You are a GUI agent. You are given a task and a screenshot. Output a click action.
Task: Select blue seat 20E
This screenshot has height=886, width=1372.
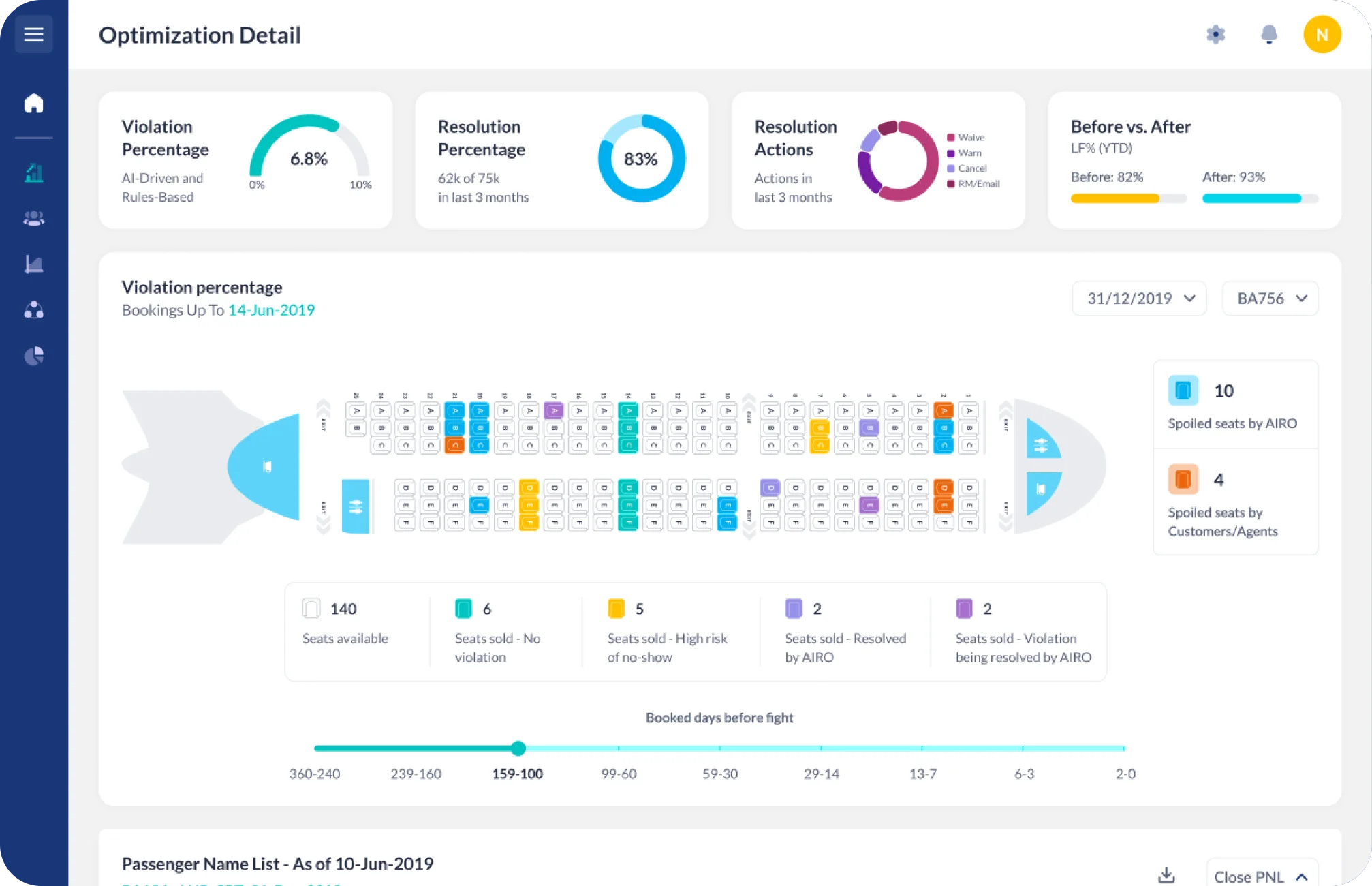pos(480,505)
